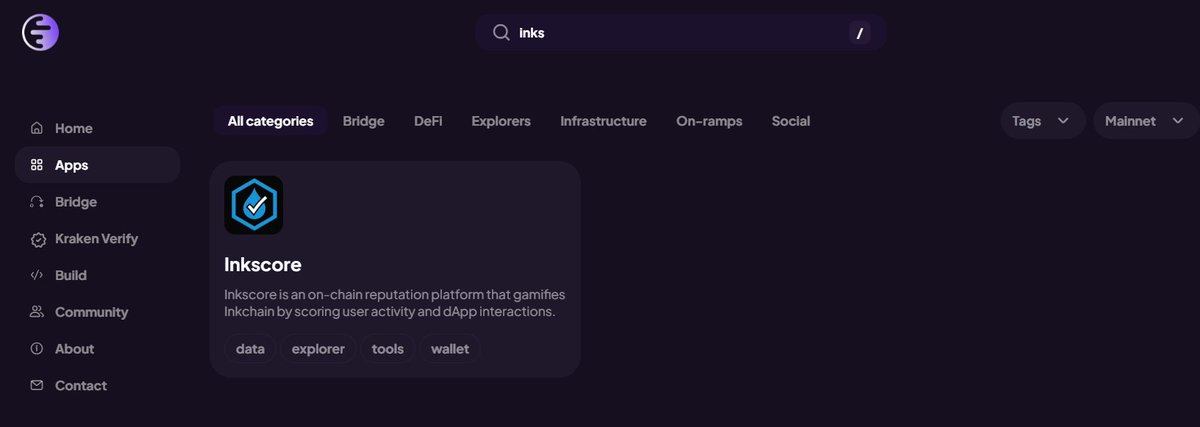Click the Inkscore card title
This screenshot has height=427, width=1200.
pyautogui.click(x=263, y=265)
